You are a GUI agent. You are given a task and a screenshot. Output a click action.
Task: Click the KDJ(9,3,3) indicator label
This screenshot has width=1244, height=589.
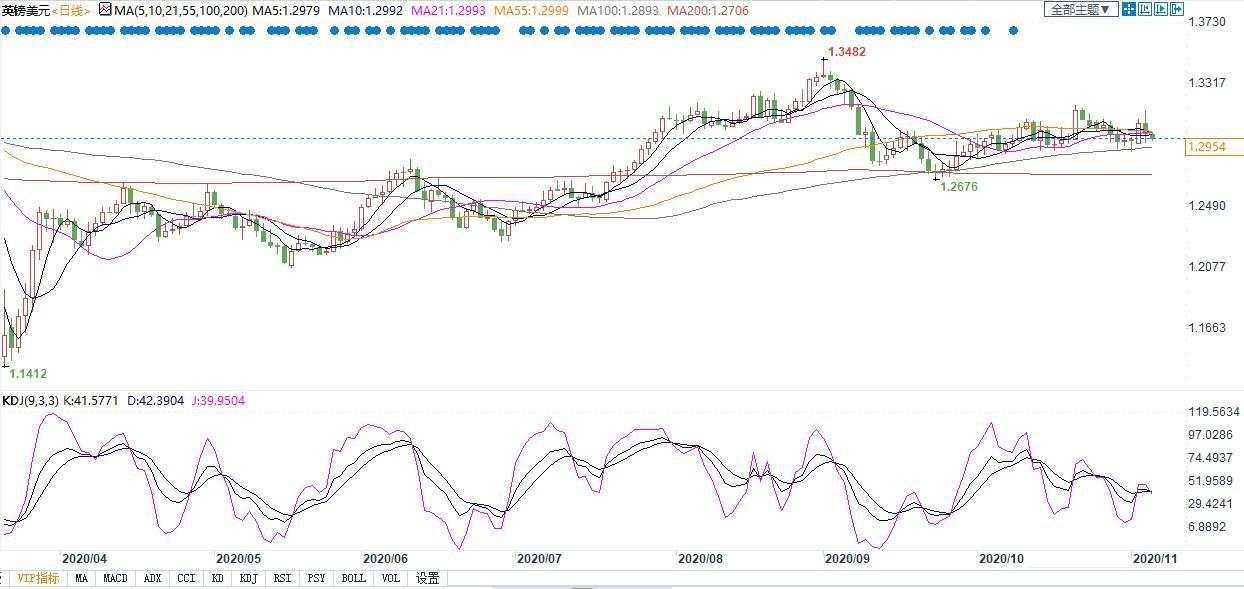coord(30,401)
